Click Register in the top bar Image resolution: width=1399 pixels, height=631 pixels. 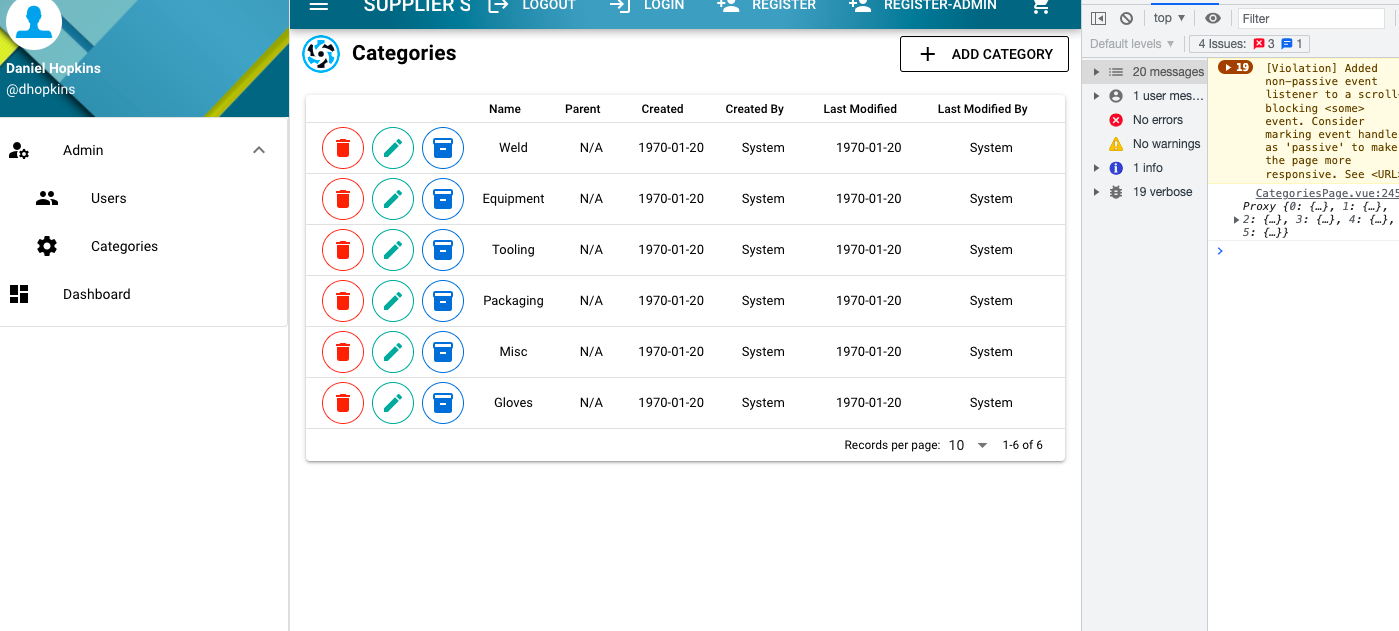[x=767, y=6]
